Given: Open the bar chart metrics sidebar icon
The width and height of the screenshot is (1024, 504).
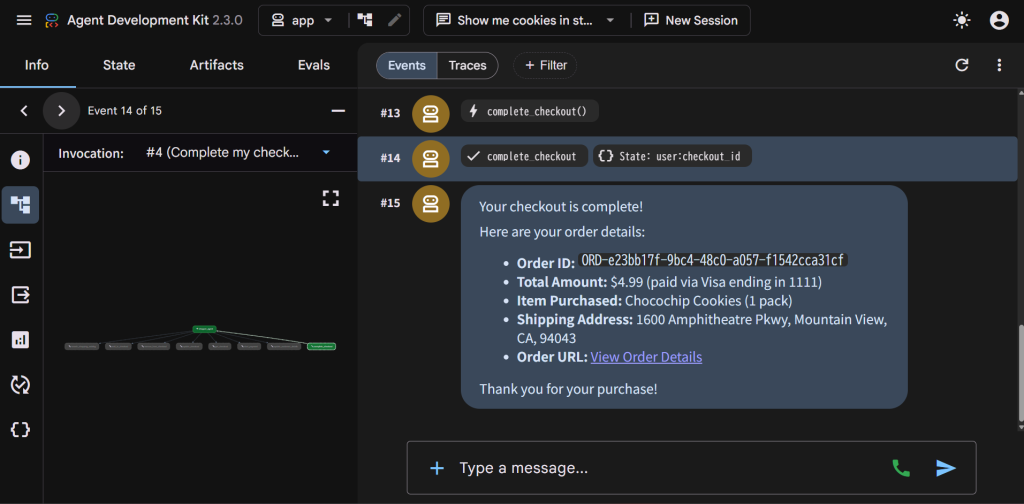Looking at the screenshot, I should point(20,339).
